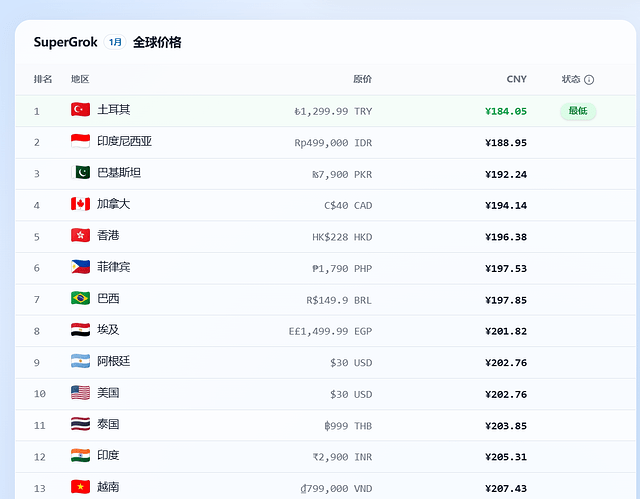The height and width of the screenshot is (499, 640).
Task: Select the 美国 region name
Action: point(108,393)
